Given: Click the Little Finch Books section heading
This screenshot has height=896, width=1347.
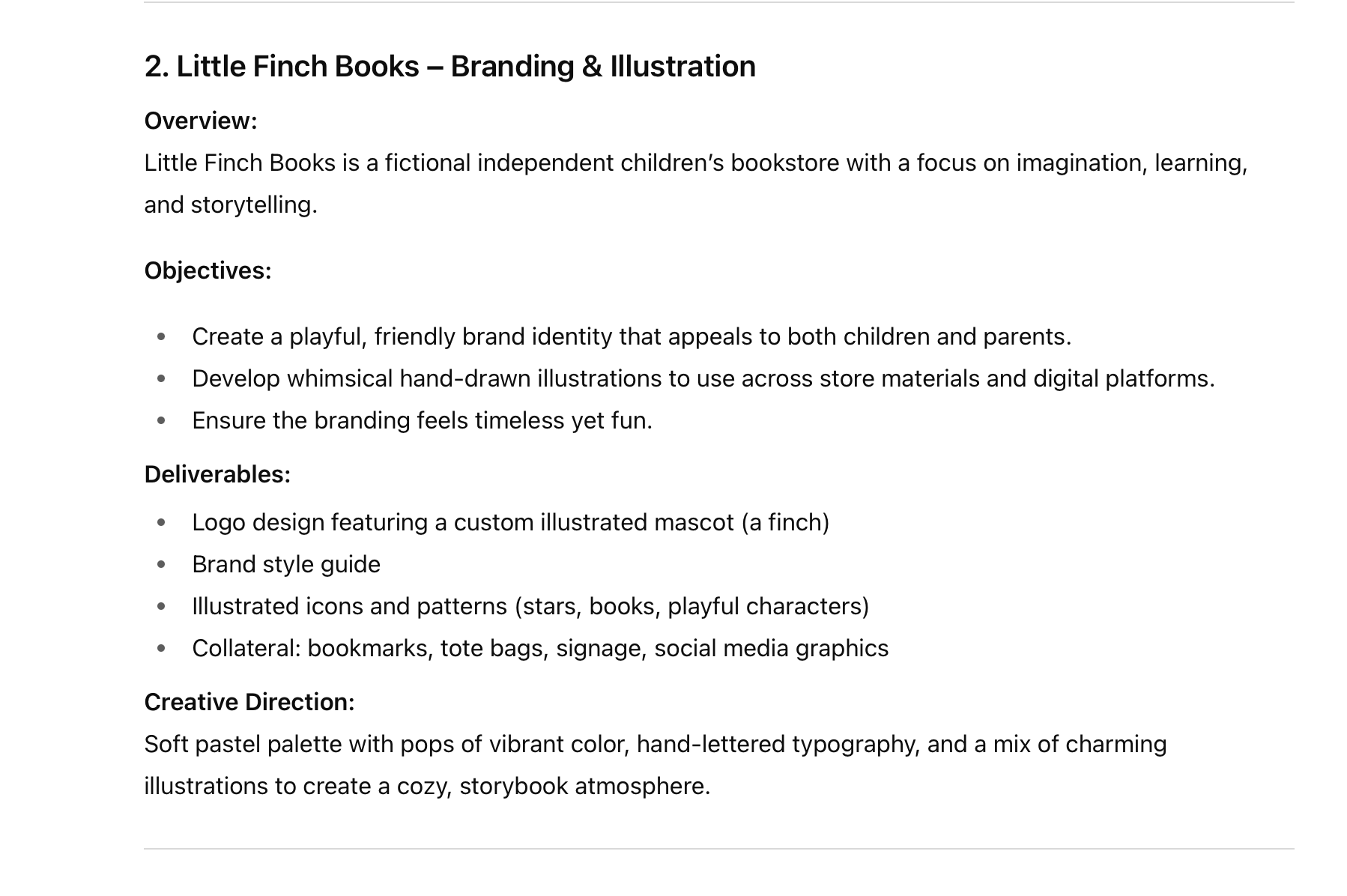Looking at the screenshot, I should (449, 67).
